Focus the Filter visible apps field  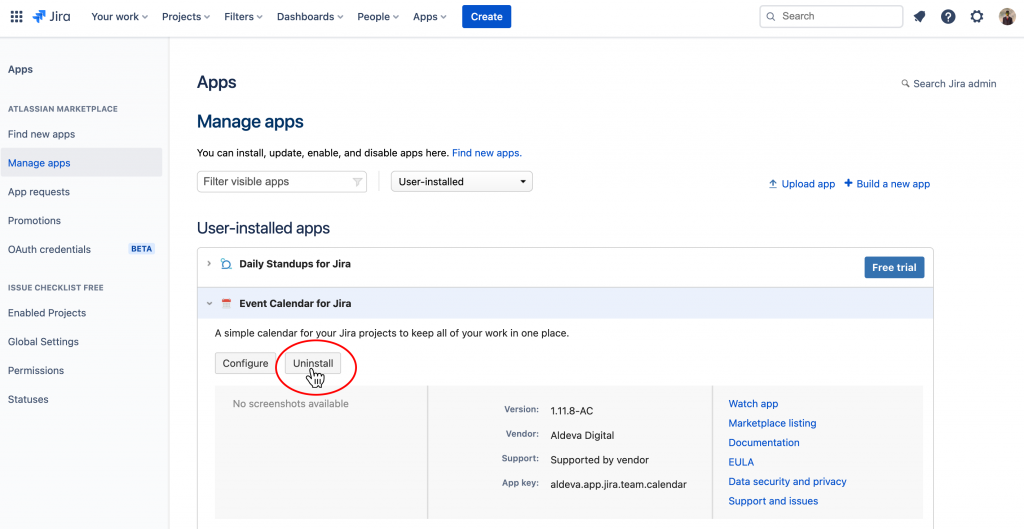(x=281, y=182)
